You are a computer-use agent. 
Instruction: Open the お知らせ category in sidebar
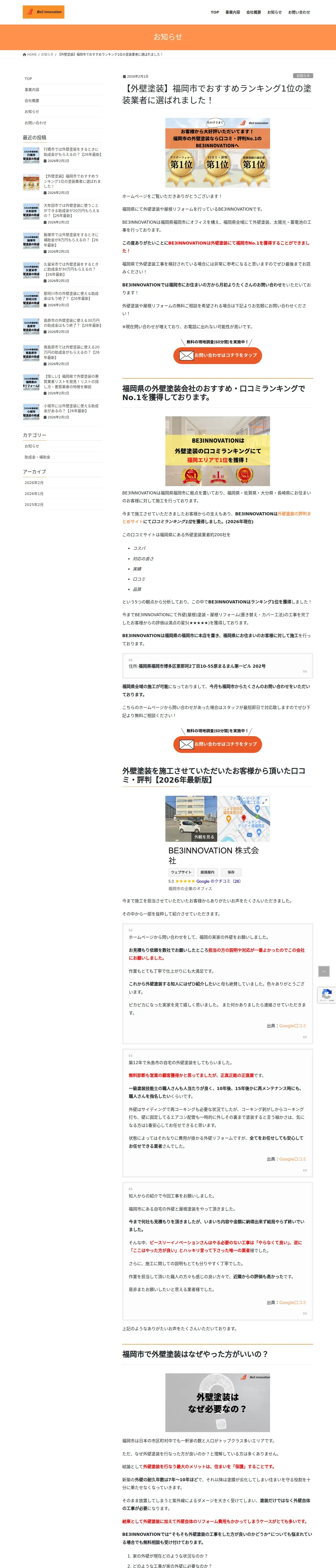pos(62,446)
